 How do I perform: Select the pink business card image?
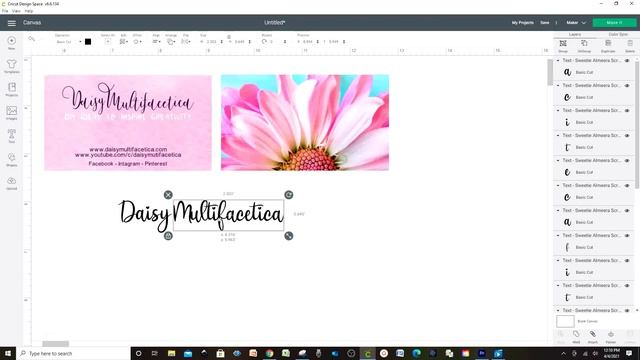[128, 122]
